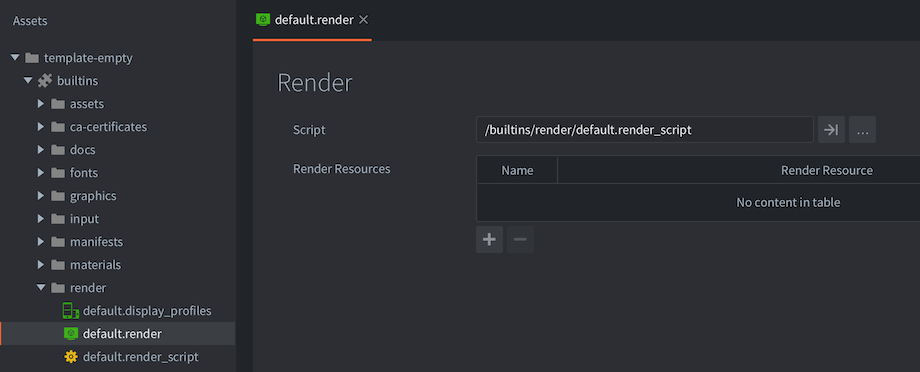Select the materials folder row

(x=117, y=265)
